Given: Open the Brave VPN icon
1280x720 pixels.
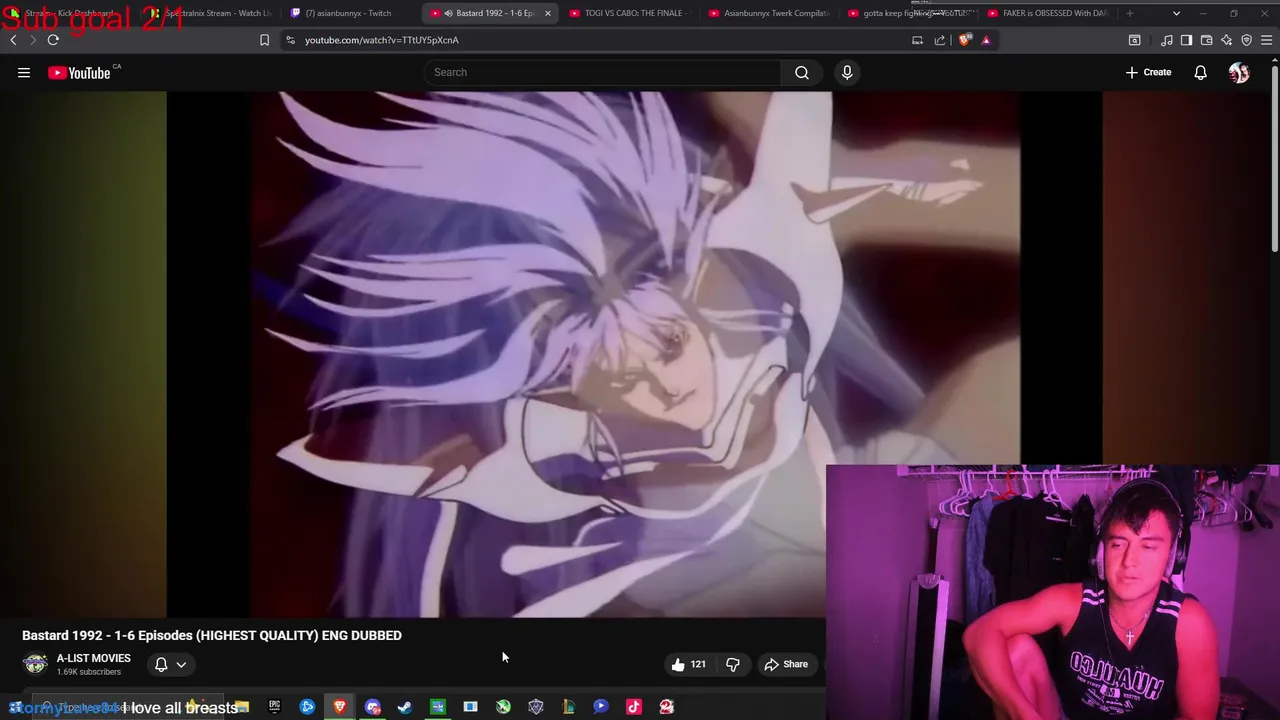Looking at the screenshot, I should click(1246, 40).
